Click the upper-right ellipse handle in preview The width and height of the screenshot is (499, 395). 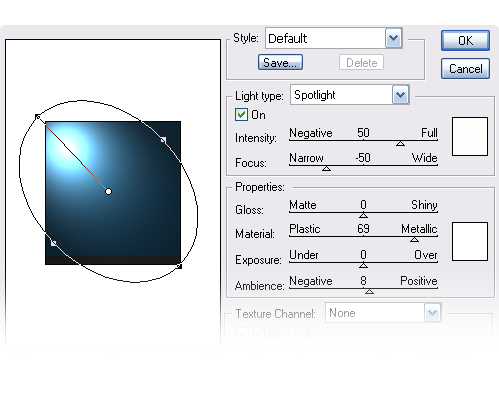tap(163, 140)
